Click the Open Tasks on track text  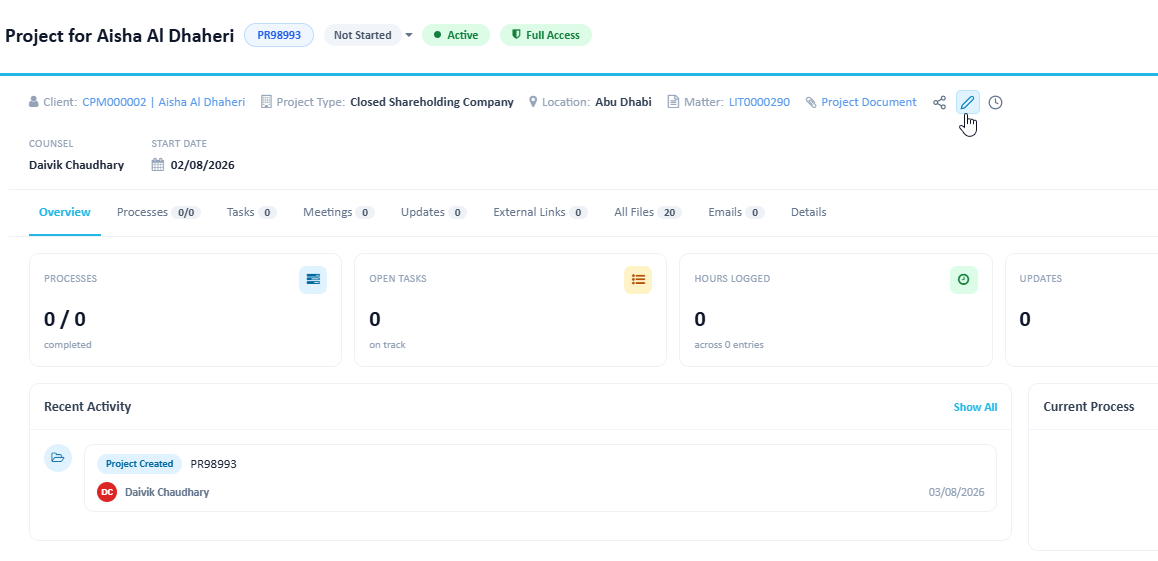(x=387, y=345)
